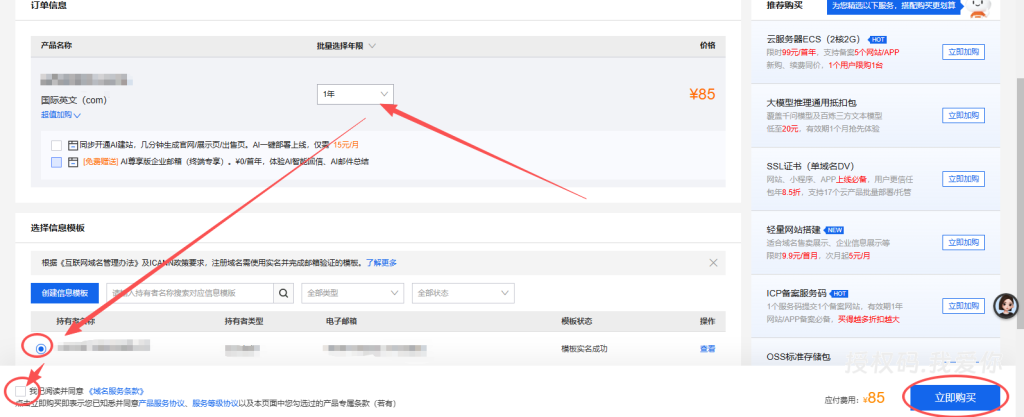
Task: Click the 创建信息模板 button
Action: point(64,294)
